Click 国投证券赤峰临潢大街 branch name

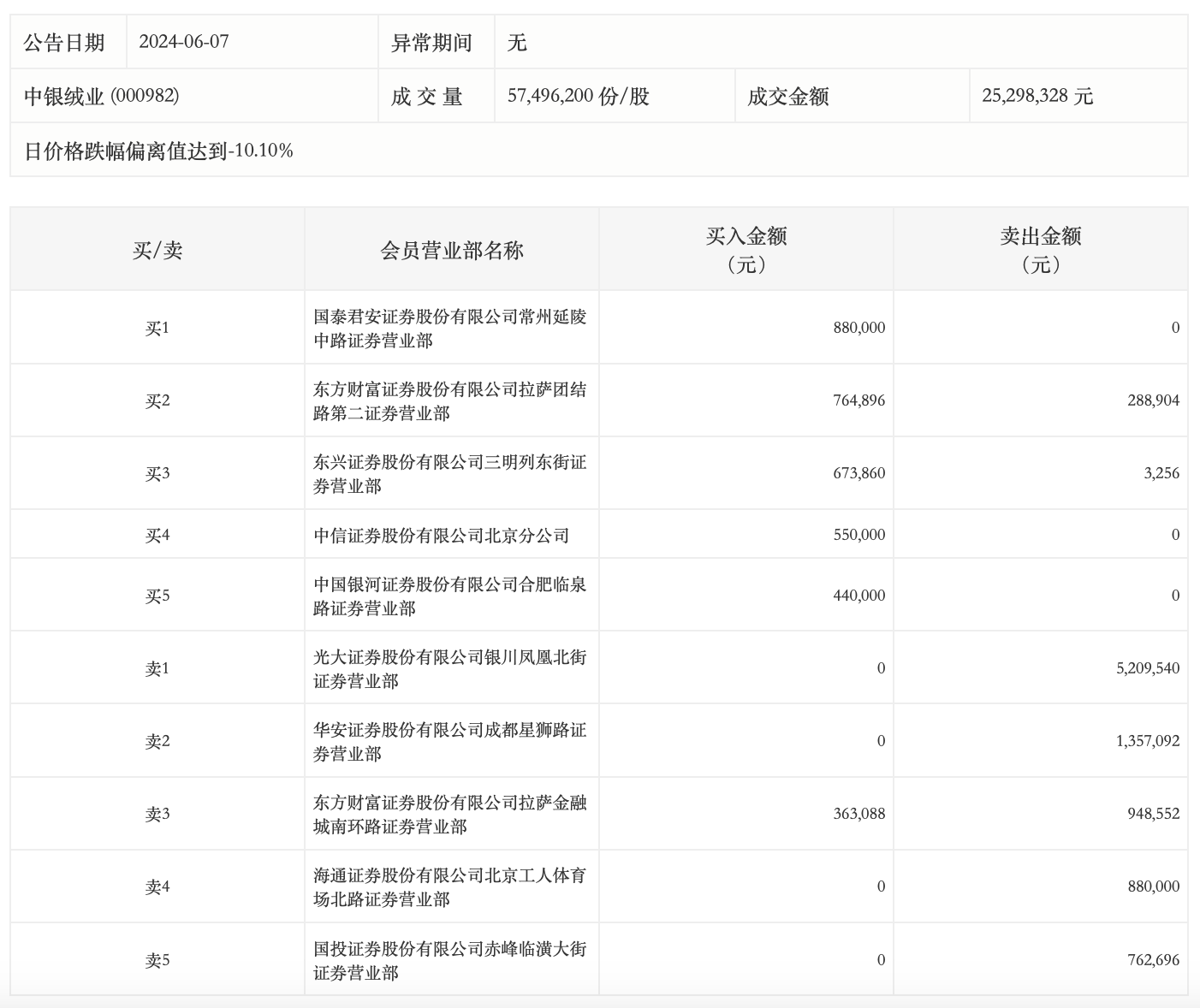[449, 961]
